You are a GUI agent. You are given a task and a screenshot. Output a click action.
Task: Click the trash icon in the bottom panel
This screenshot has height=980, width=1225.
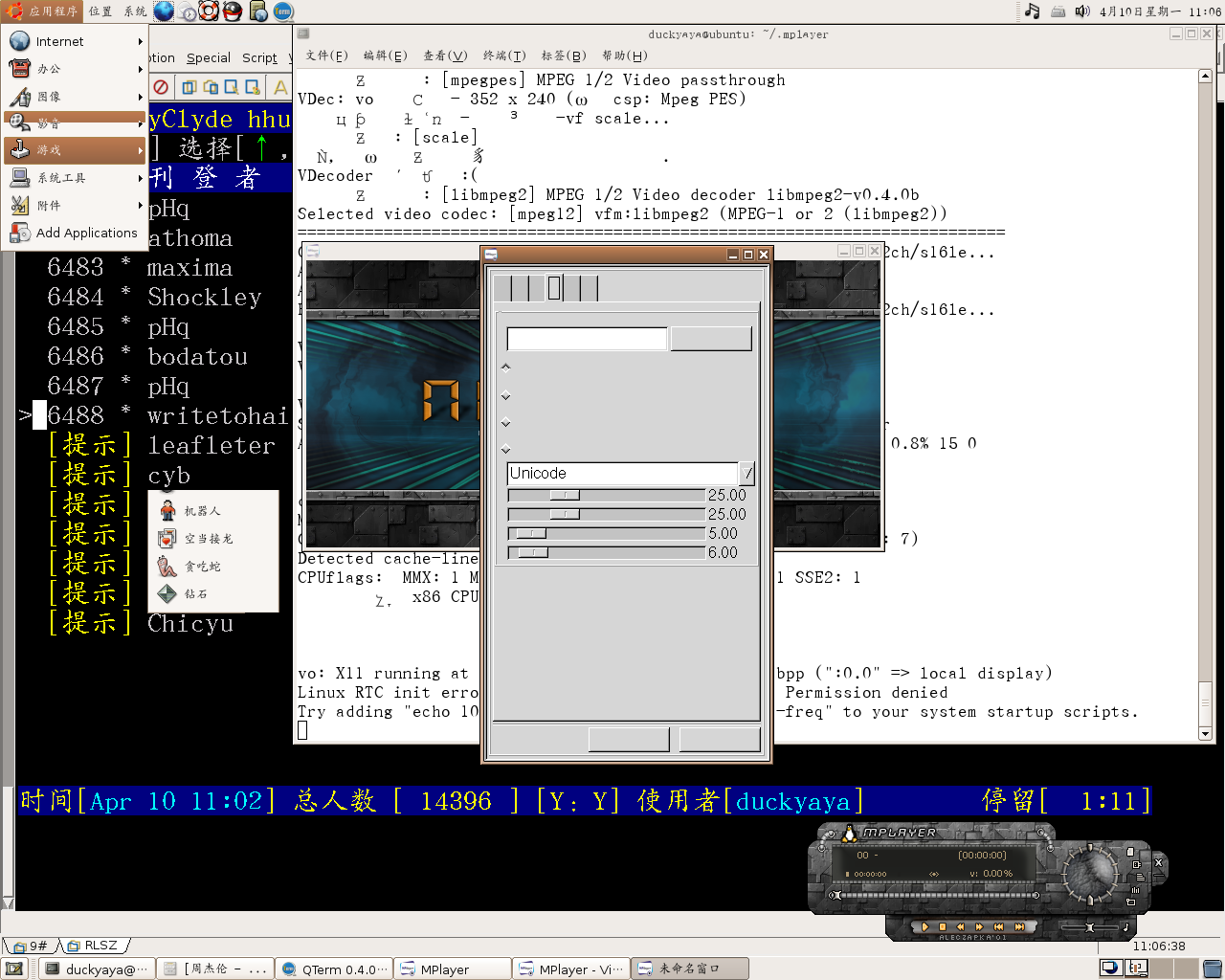(x=1212, y=968)
